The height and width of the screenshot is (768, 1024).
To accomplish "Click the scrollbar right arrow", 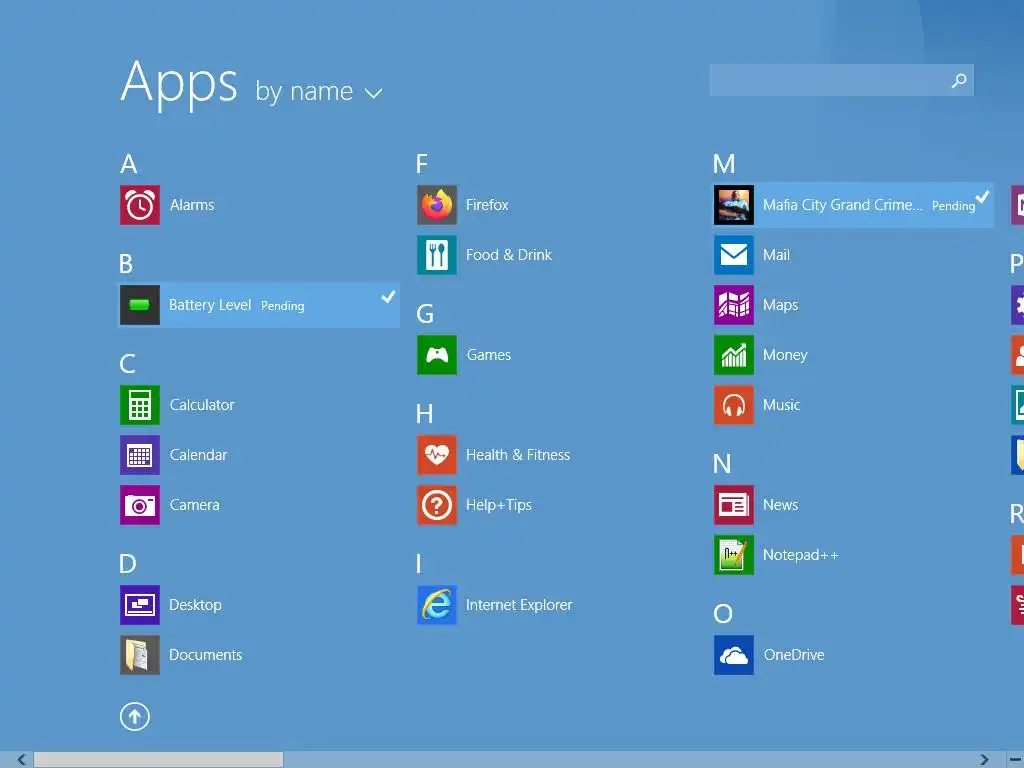I will pos(984,760).
